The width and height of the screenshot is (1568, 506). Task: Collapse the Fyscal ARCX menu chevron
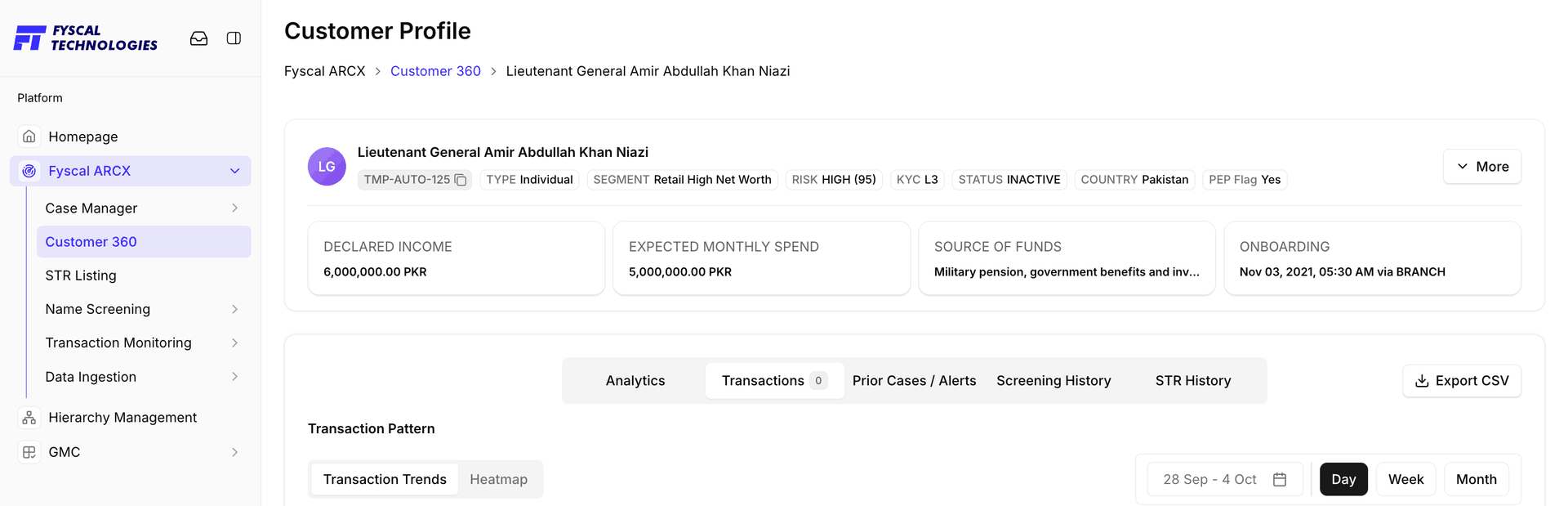pos(235,171)
